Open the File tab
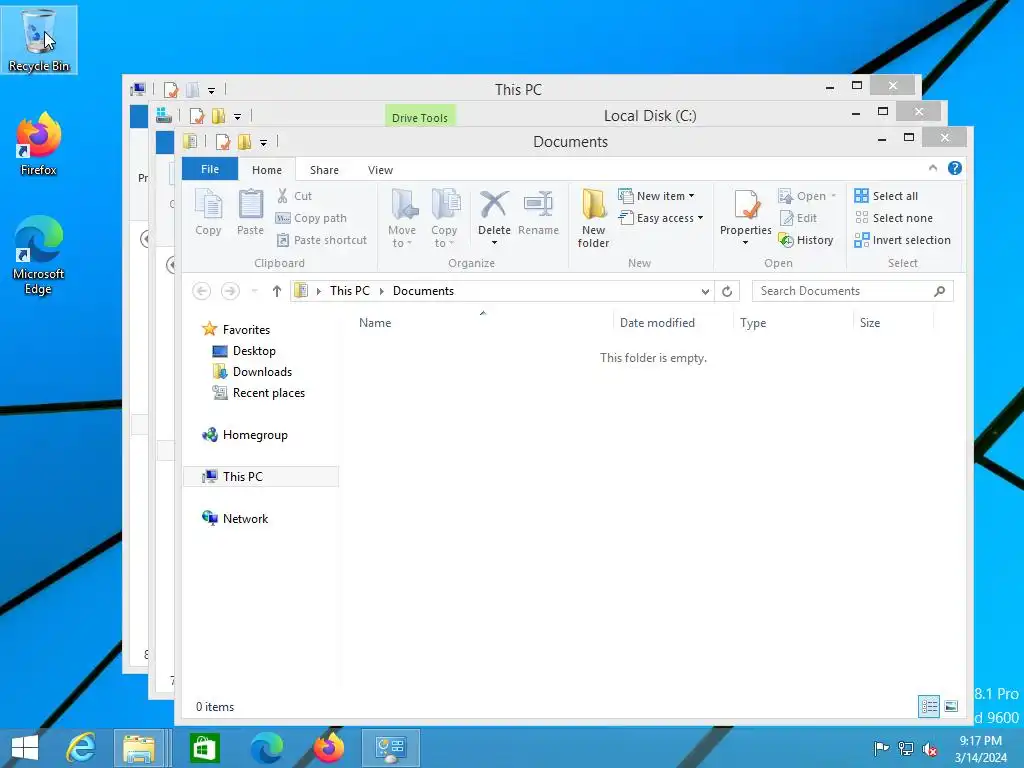The height and width of the screenshot is (768, 1024). pos(210,169)
